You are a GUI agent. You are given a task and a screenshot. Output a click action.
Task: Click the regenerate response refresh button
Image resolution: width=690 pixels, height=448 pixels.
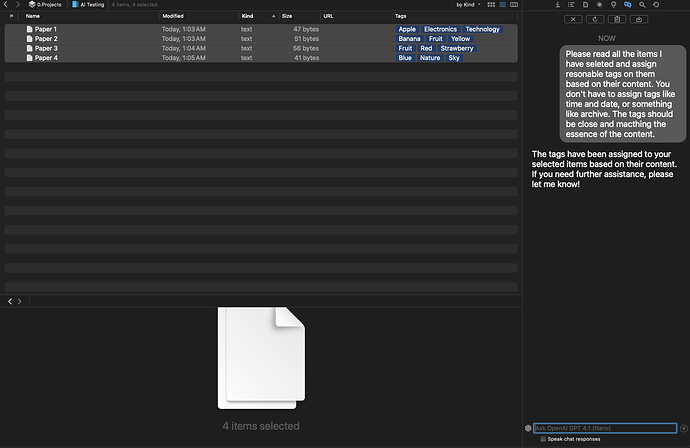coord(595,19)
